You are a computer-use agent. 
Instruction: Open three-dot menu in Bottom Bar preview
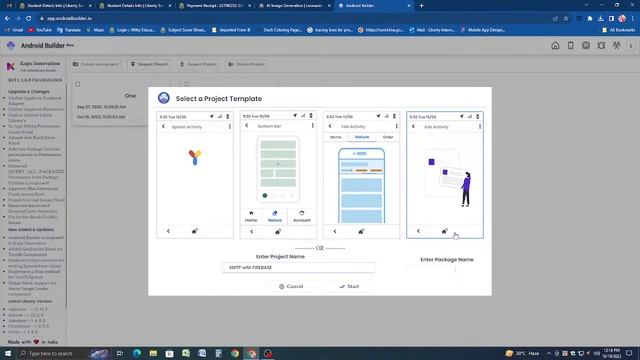[313, 126]
